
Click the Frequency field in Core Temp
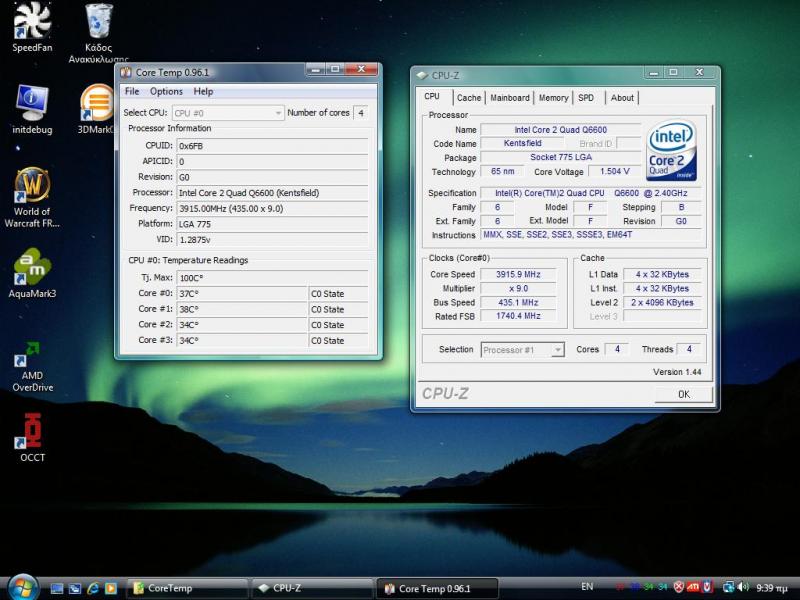tap(272, 208)
